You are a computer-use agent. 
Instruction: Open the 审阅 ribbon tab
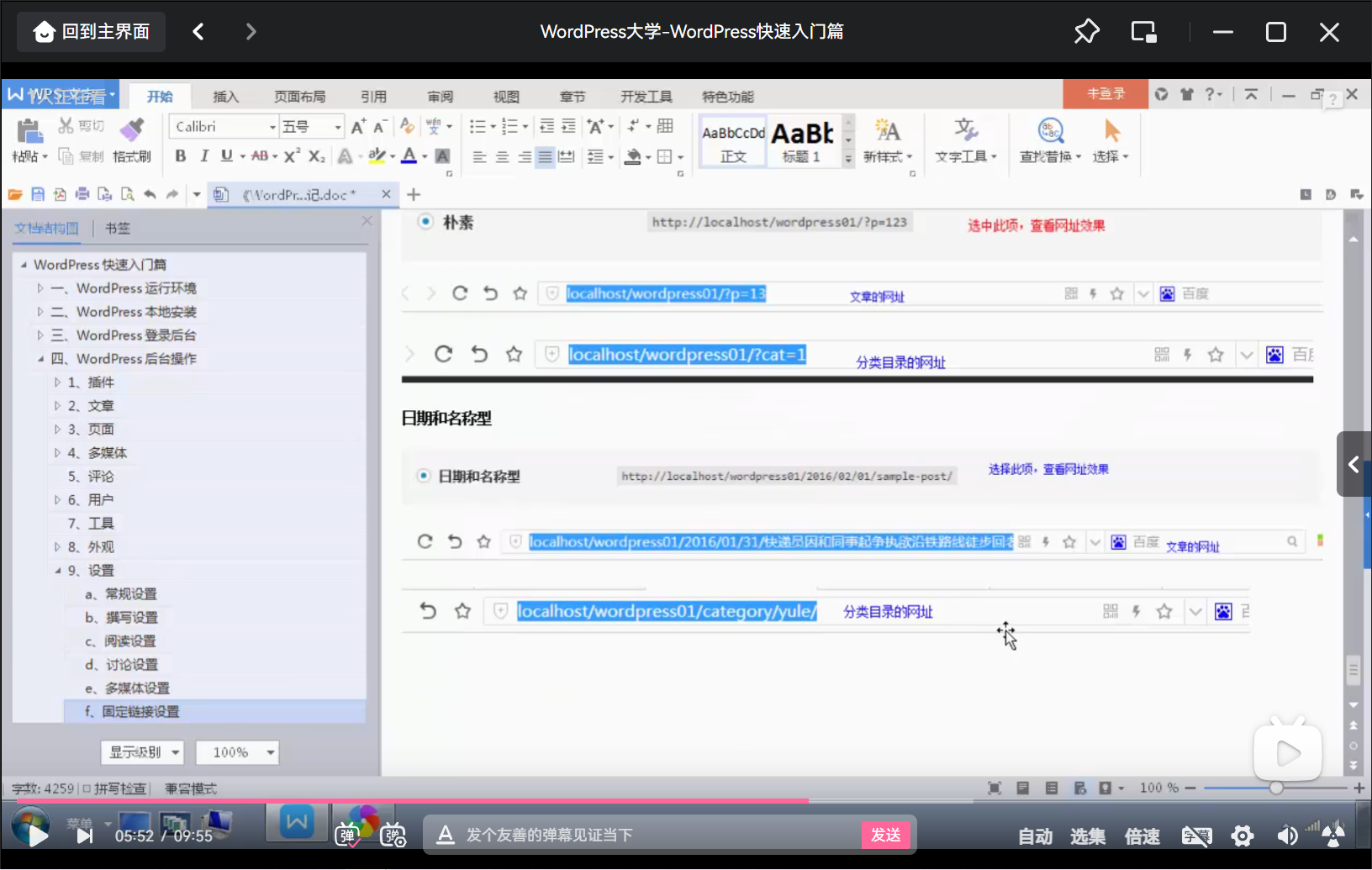click(x=440, y=97)
